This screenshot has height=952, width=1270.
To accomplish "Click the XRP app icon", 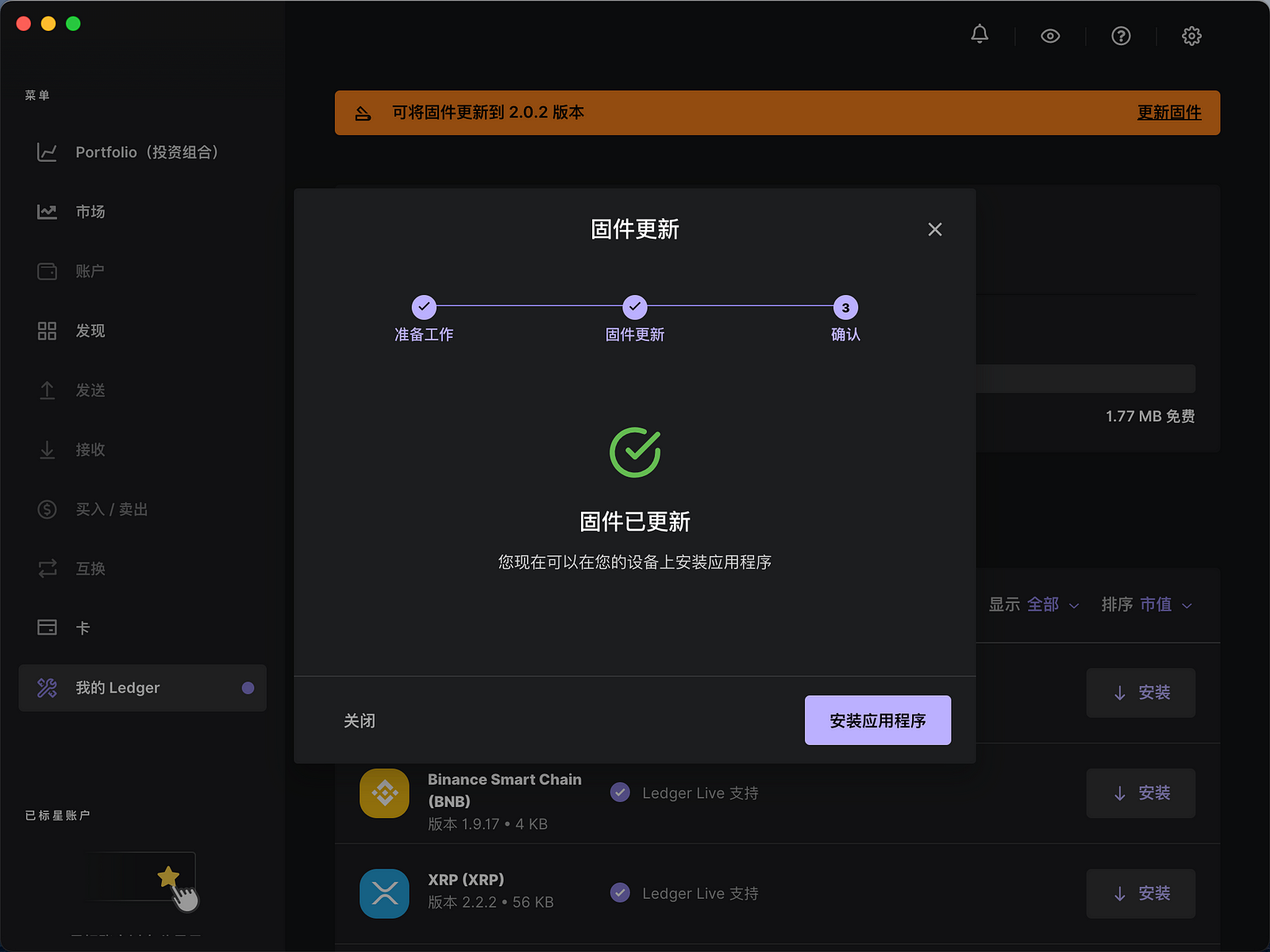I will click(x=384, y=894).
